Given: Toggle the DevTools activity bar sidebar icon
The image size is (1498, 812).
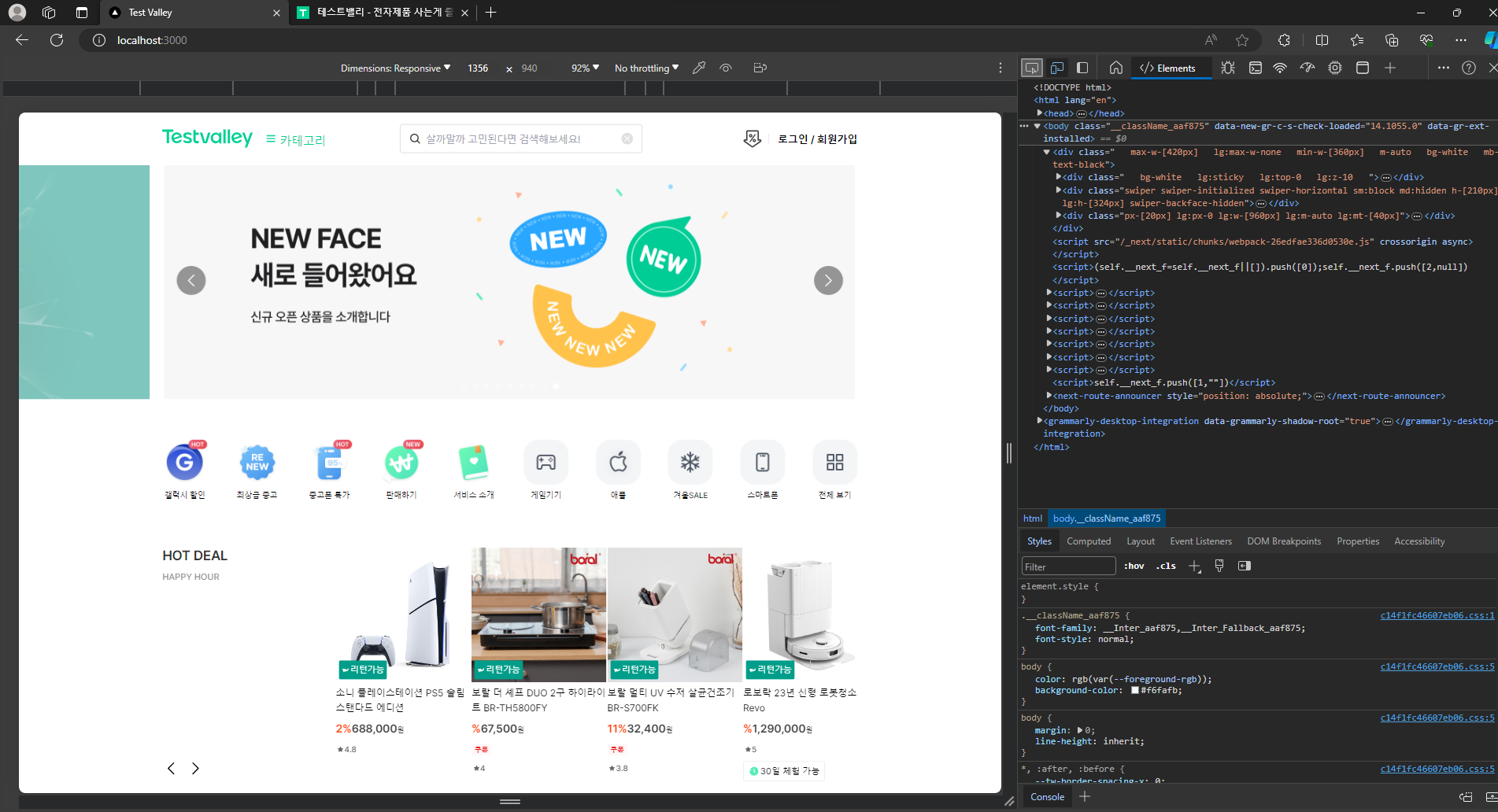Looking at the screenshot, I should (x=1082, y=68).
